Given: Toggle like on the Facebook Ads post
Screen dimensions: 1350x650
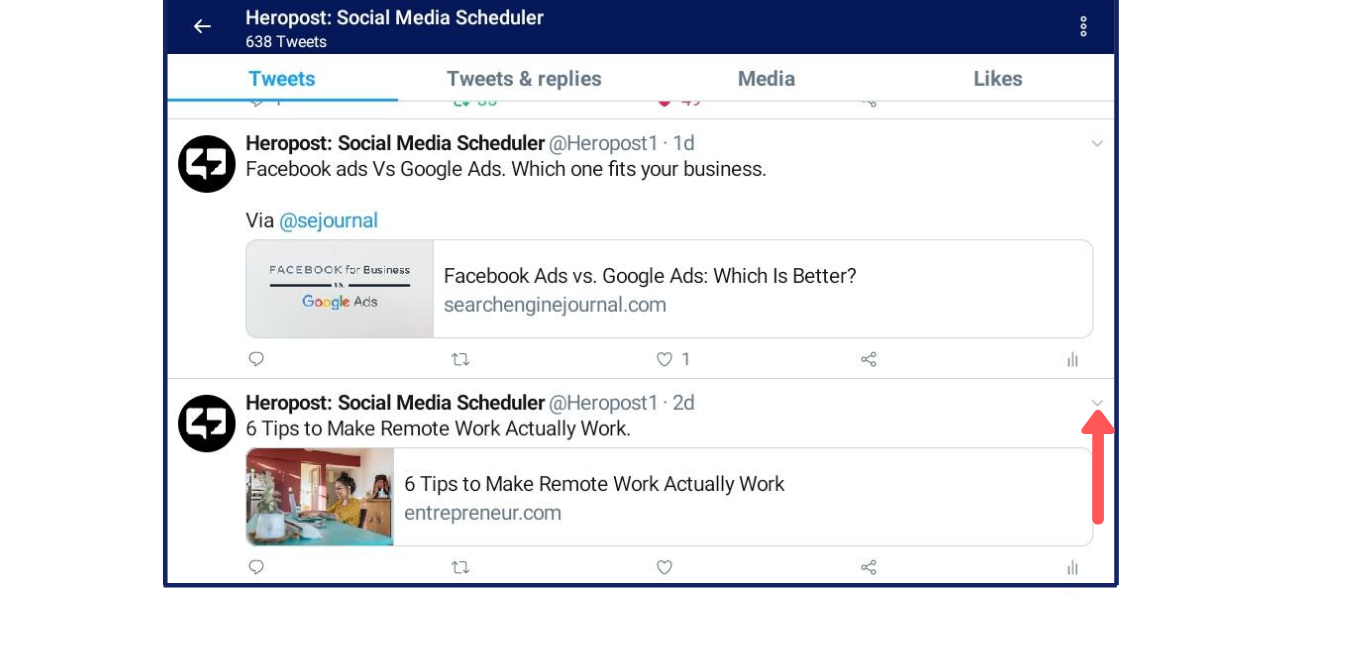Looking at the screenshot, I should coord(663,359).
